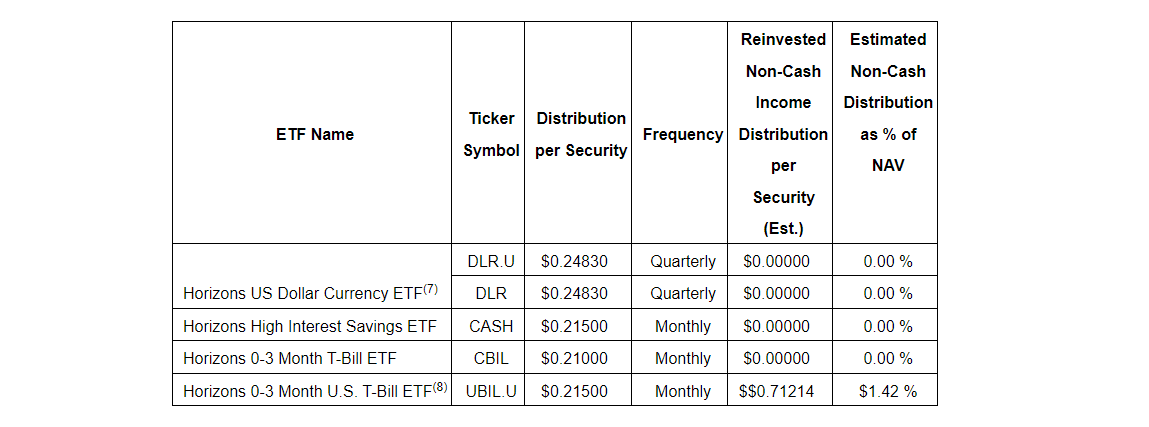Screen dimensions: 1149x427
Task: Click Quarterly frequency in the DLR.U row
Action: pos(683,261)
